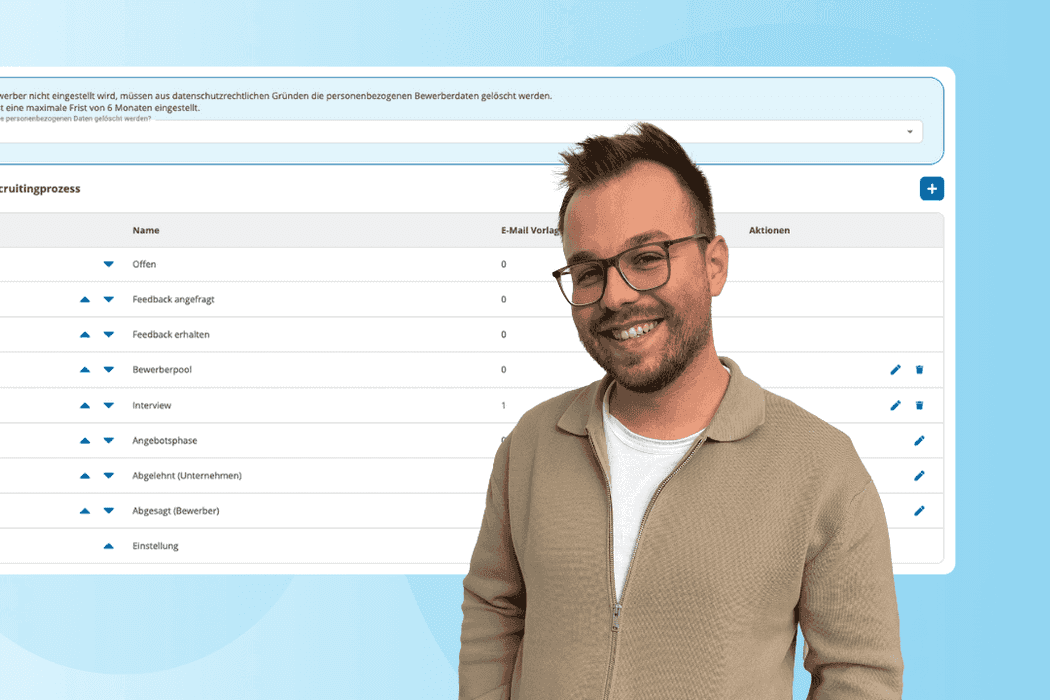Edit the Interview stage with the pencil icon
This screenshot has height=700, width=1050.
[895, 405]
